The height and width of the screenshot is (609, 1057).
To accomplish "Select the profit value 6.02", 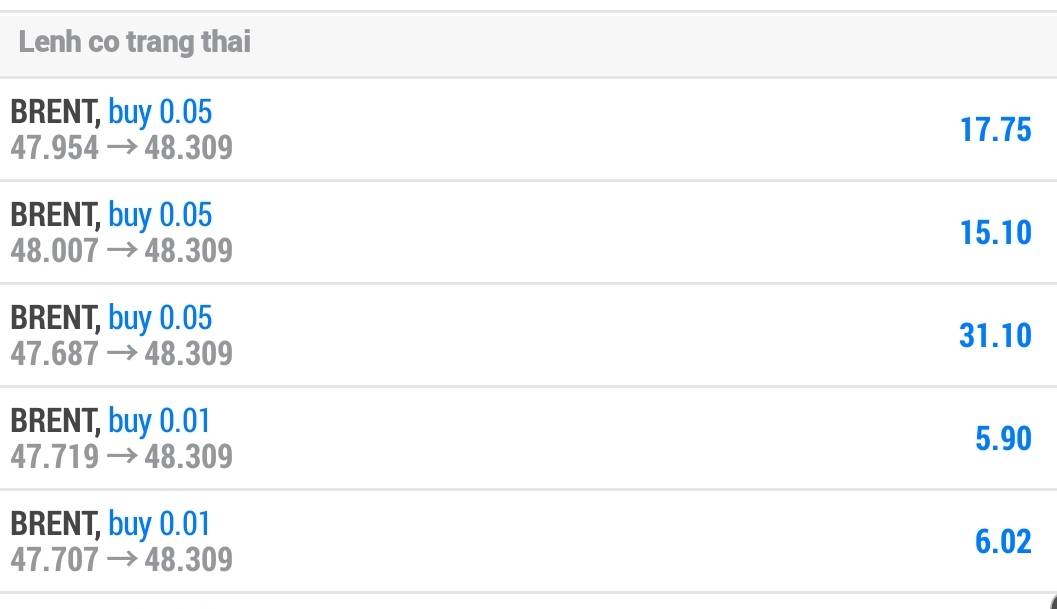I will (x=1003, y=541).
